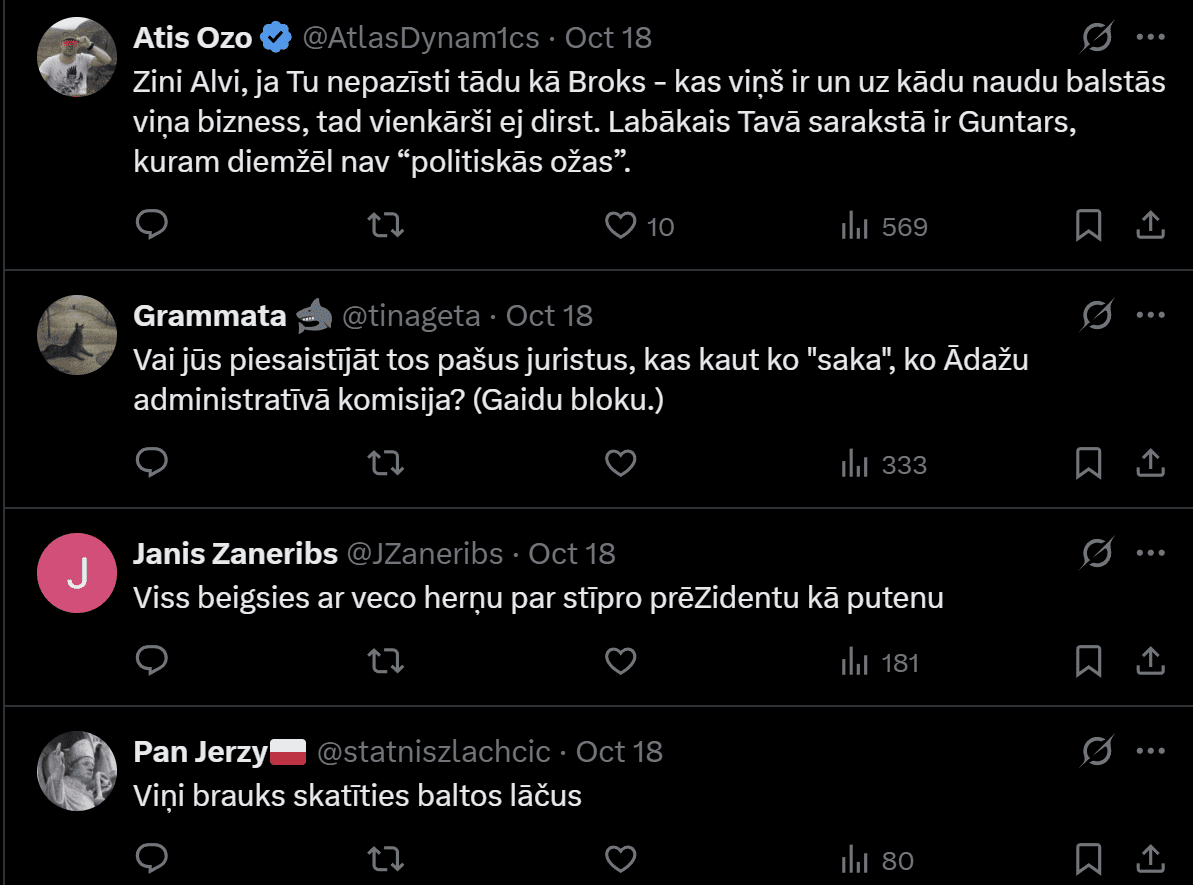This screenshot has height=885, width=1193.
Task: Expand more options for Pan Jerzy's tweet
Action: pyautogui.click(x=1151, y=751)
